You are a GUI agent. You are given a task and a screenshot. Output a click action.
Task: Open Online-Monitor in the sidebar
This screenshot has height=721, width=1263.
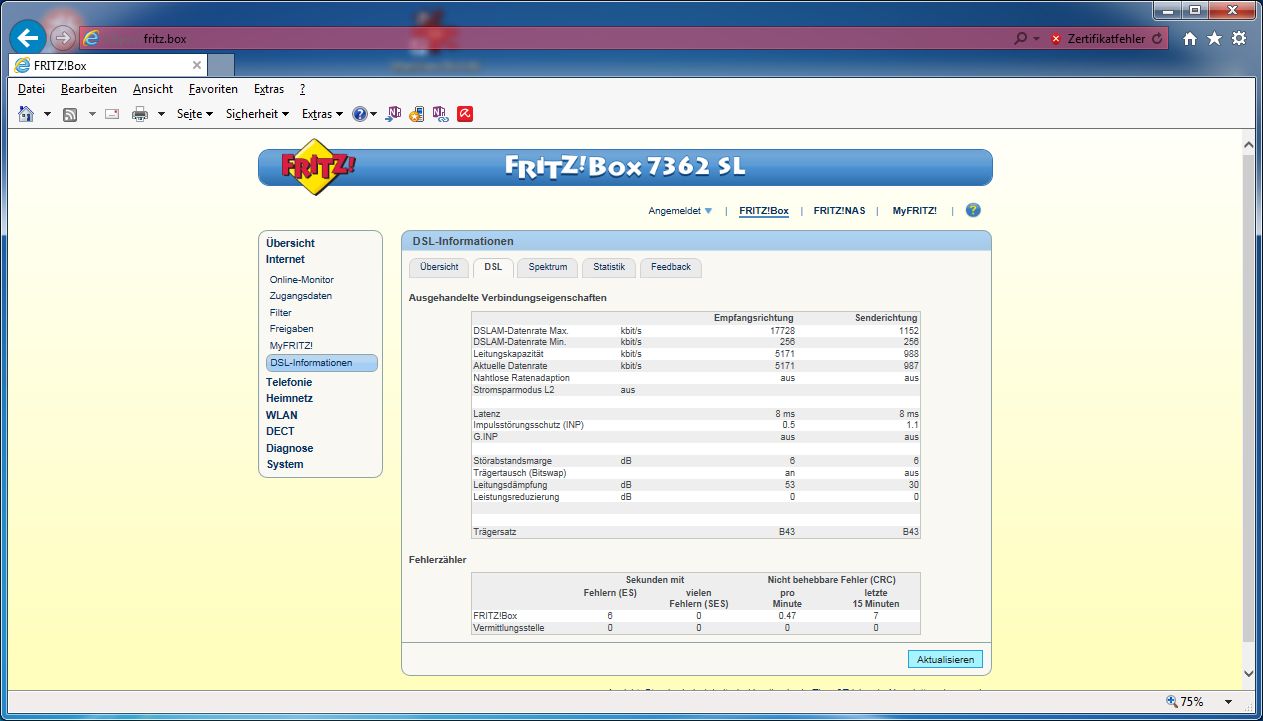pyautogui.click(x=302, y=280)
